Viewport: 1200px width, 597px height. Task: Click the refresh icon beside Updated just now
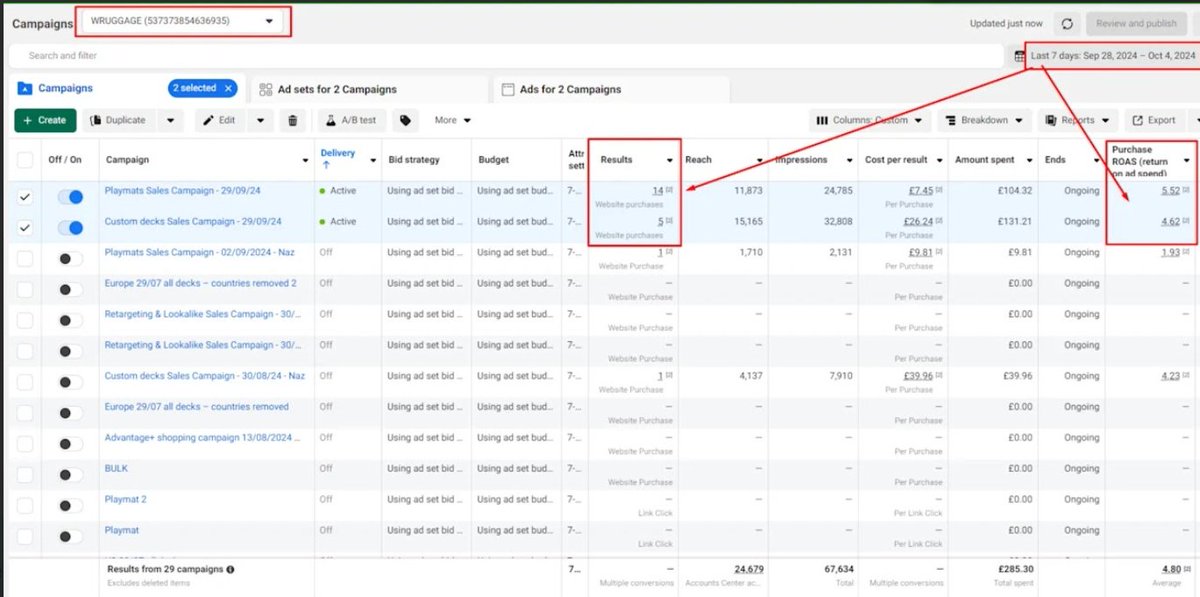[x=1067, y=23]
